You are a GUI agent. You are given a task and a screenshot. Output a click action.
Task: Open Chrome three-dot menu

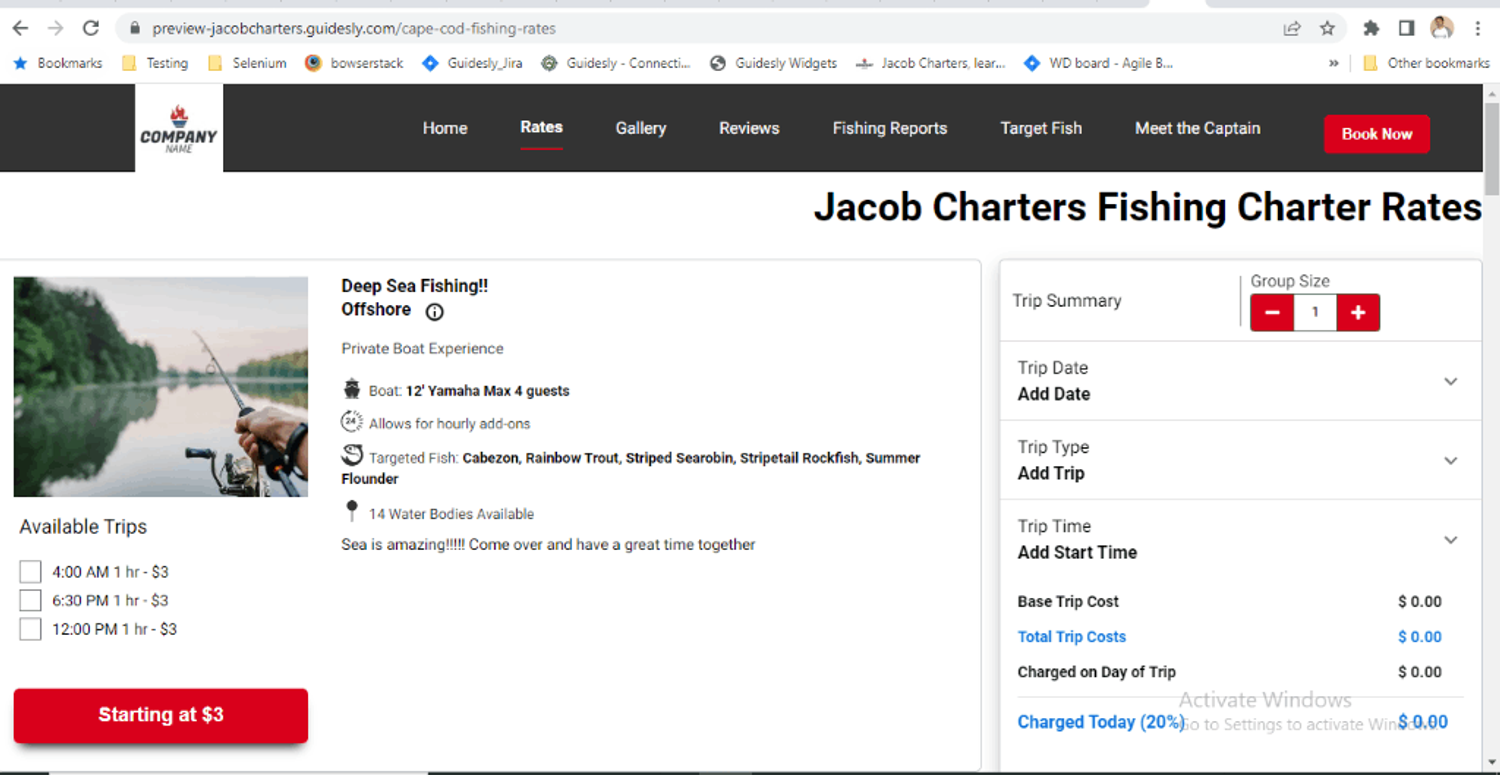[1478, 28]
